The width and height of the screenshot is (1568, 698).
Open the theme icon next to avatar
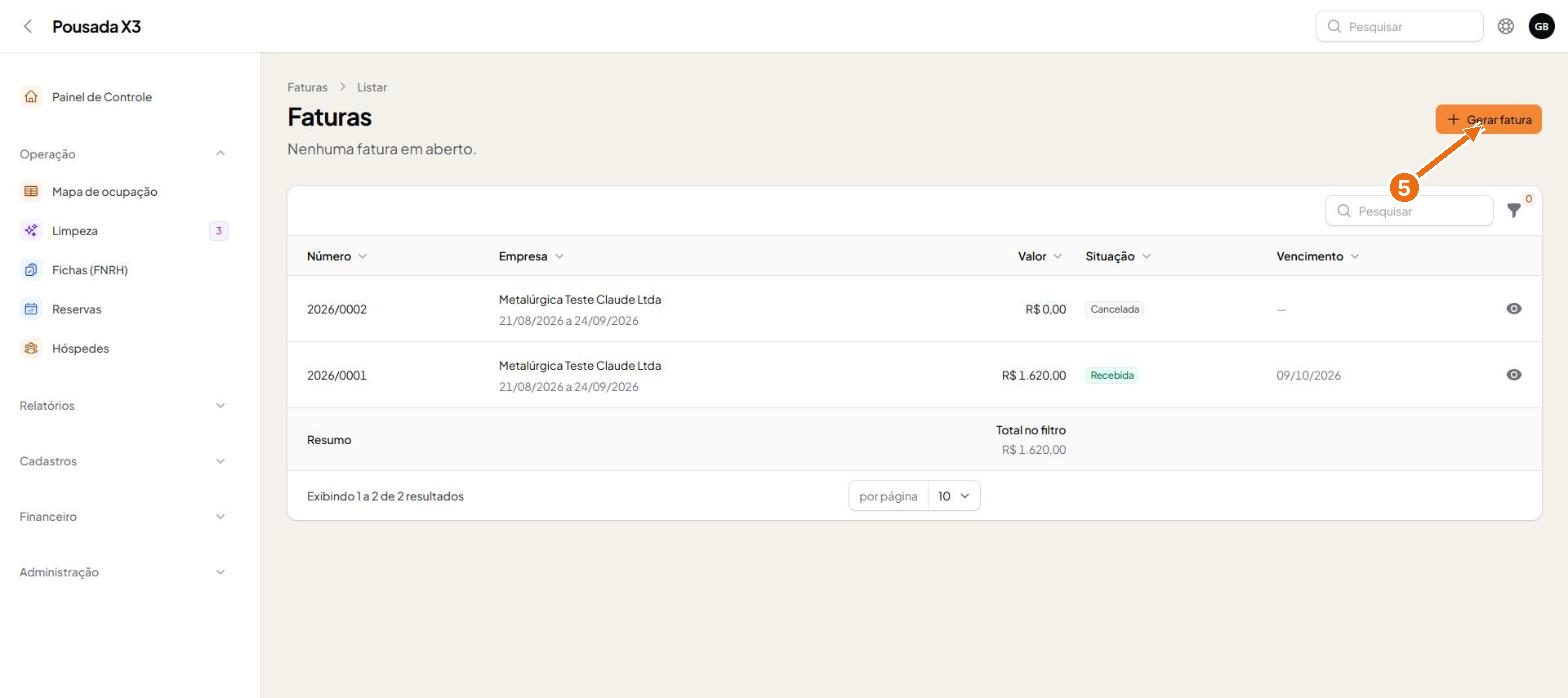point(1505,27)
